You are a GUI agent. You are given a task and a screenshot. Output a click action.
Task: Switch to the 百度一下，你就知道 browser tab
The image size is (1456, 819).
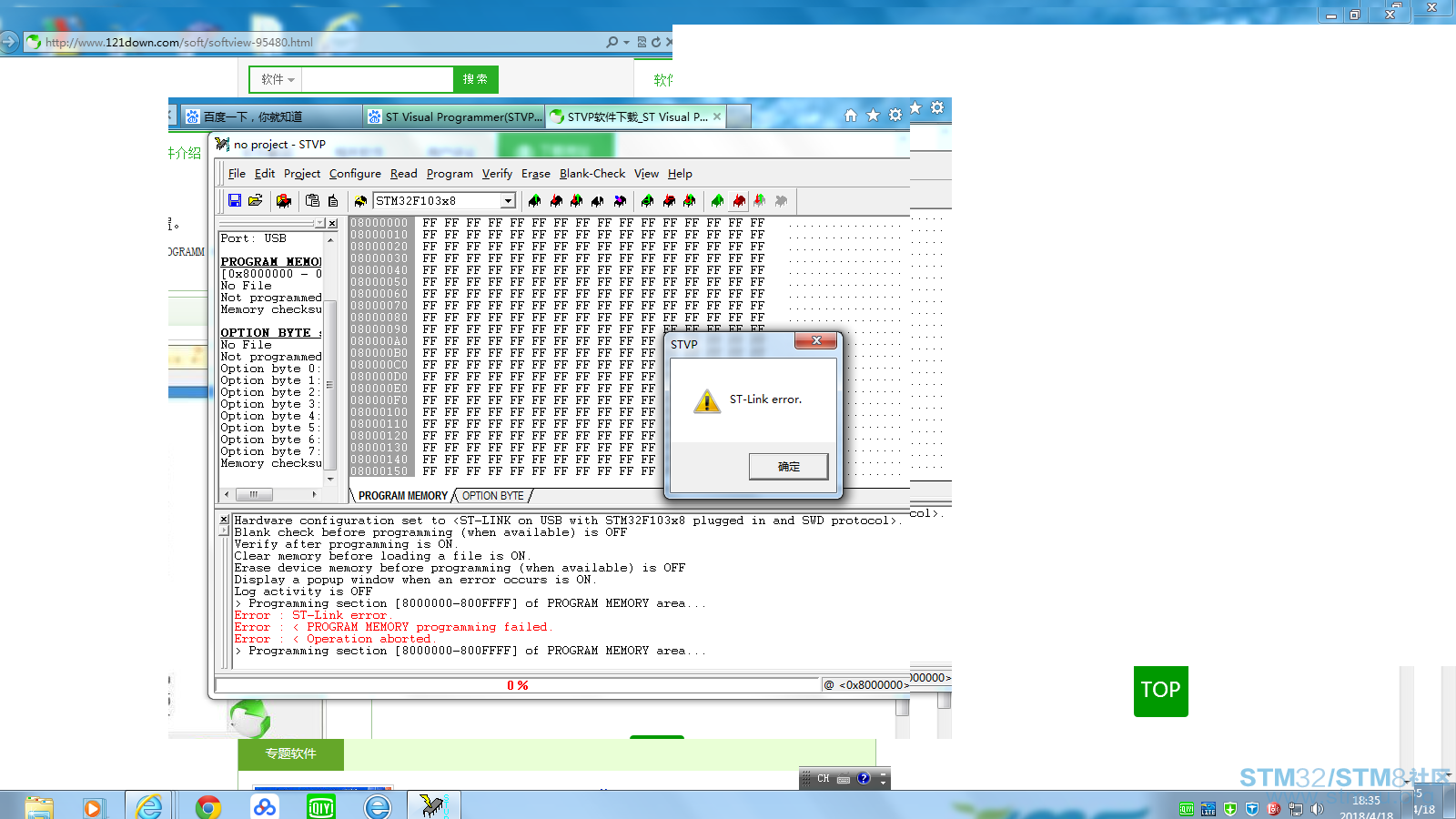click(x=269, y=116)
